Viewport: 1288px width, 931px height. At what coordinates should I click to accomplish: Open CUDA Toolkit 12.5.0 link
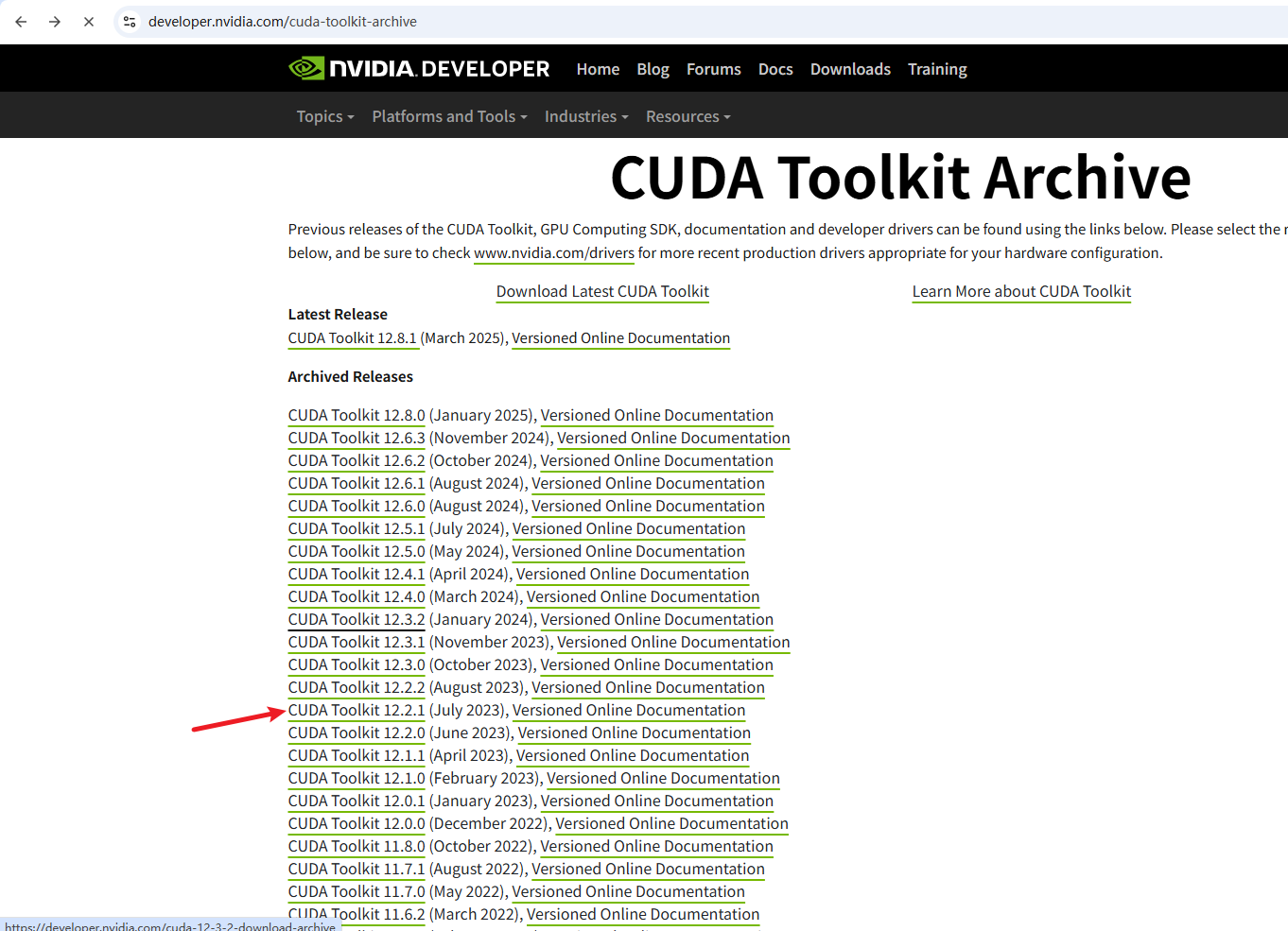point(357,551)
